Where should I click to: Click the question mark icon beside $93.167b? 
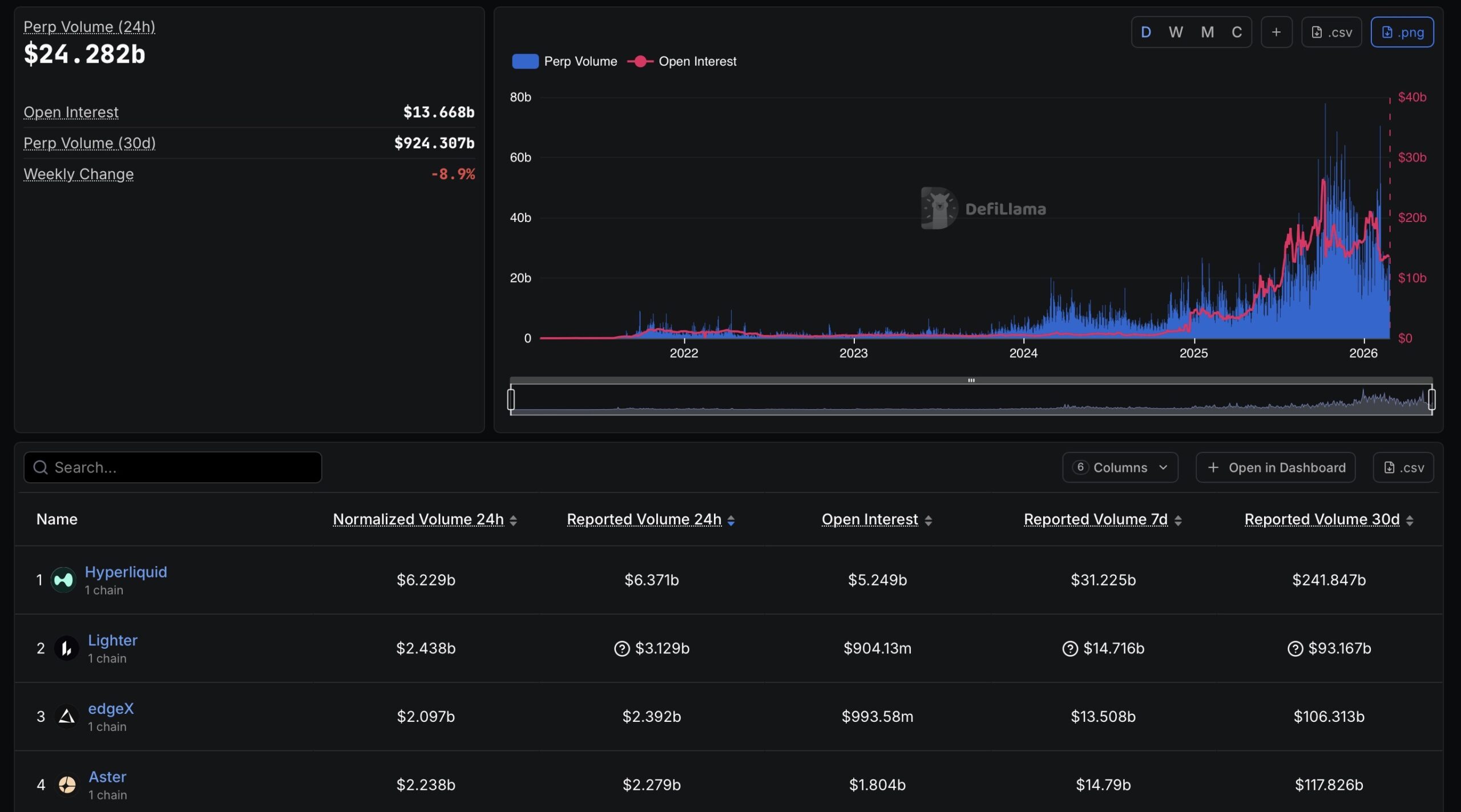1295,649
